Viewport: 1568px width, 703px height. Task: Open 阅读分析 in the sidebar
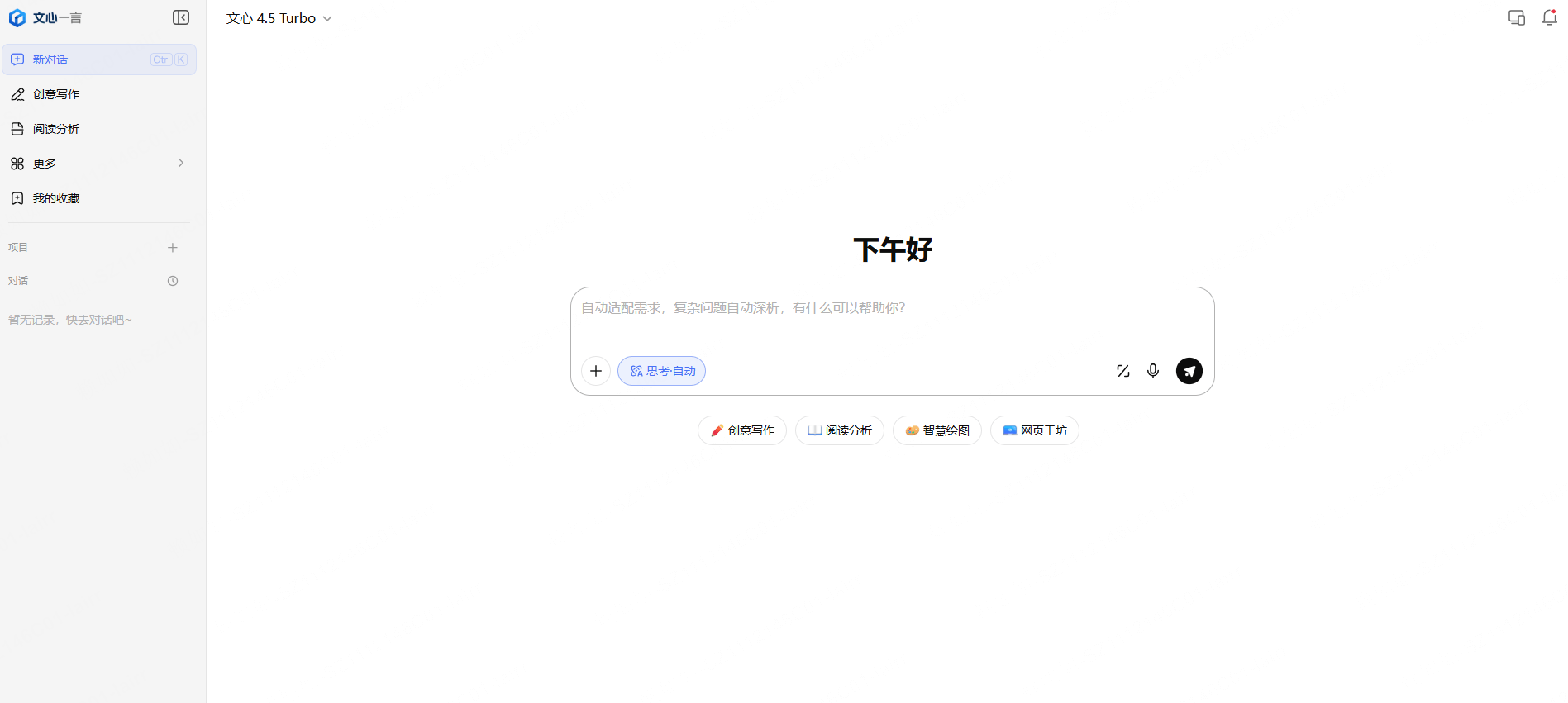tap(99, 129)
